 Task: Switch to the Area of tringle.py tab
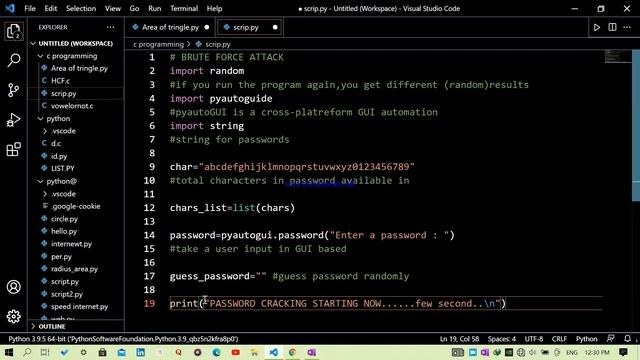(170, 27)
